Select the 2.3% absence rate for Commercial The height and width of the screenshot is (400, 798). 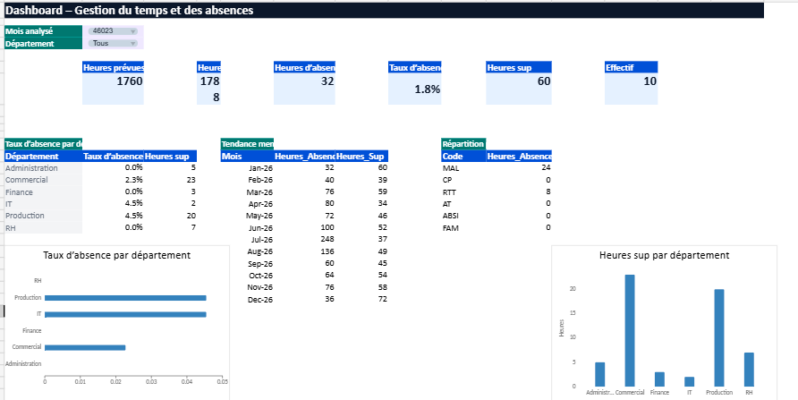[113, 180]
